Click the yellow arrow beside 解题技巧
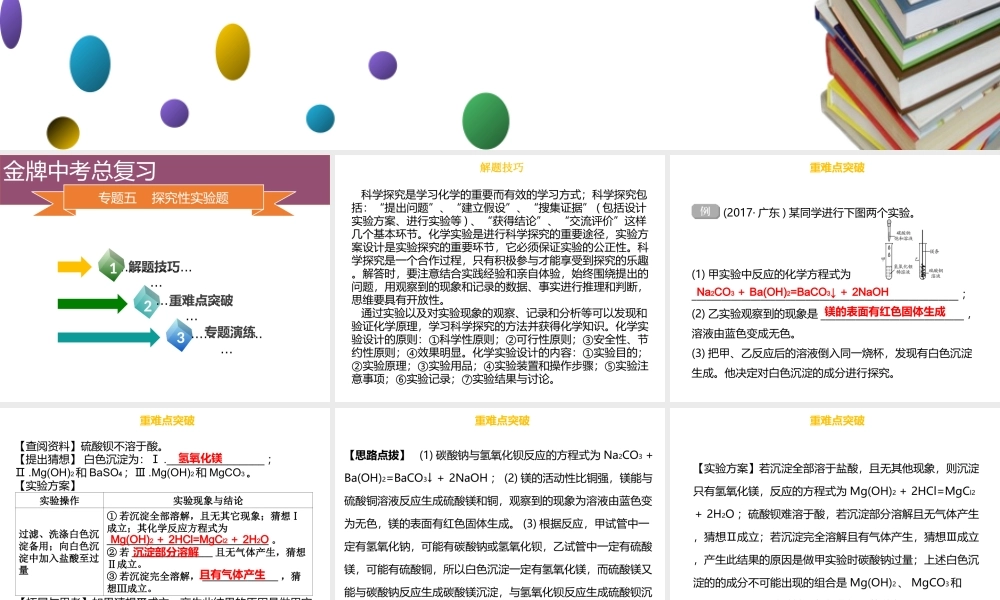This screenshot has height=600, width=1000. 74,267
